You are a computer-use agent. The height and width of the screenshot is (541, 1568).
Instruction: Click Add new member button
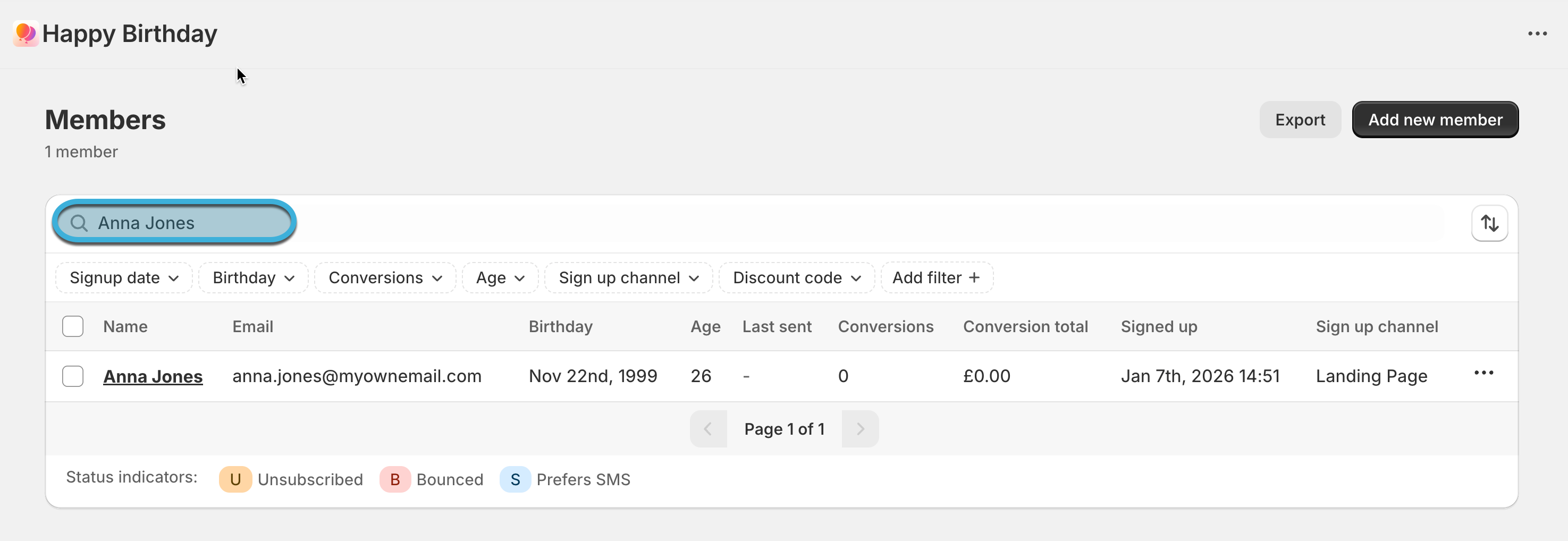point(1435,120)
